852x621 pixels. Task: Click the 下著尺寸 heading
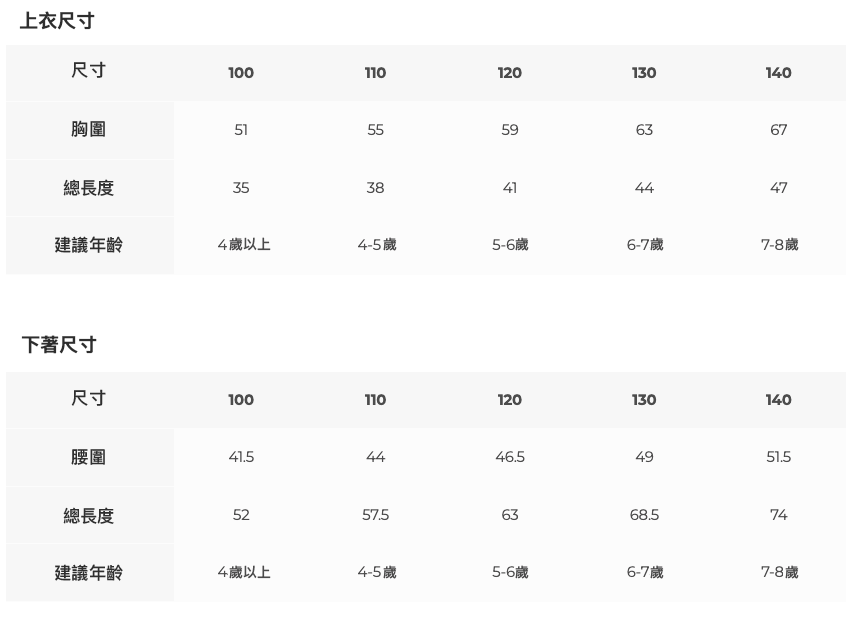pyautogui.click(x=59, y=345)
